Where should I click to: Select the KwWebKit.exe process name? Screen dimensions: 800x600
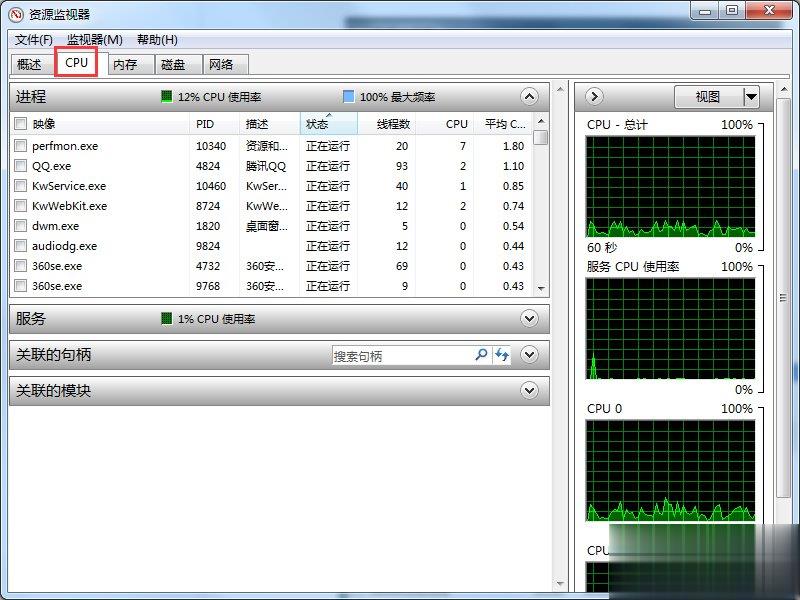(x=69, y=206)
